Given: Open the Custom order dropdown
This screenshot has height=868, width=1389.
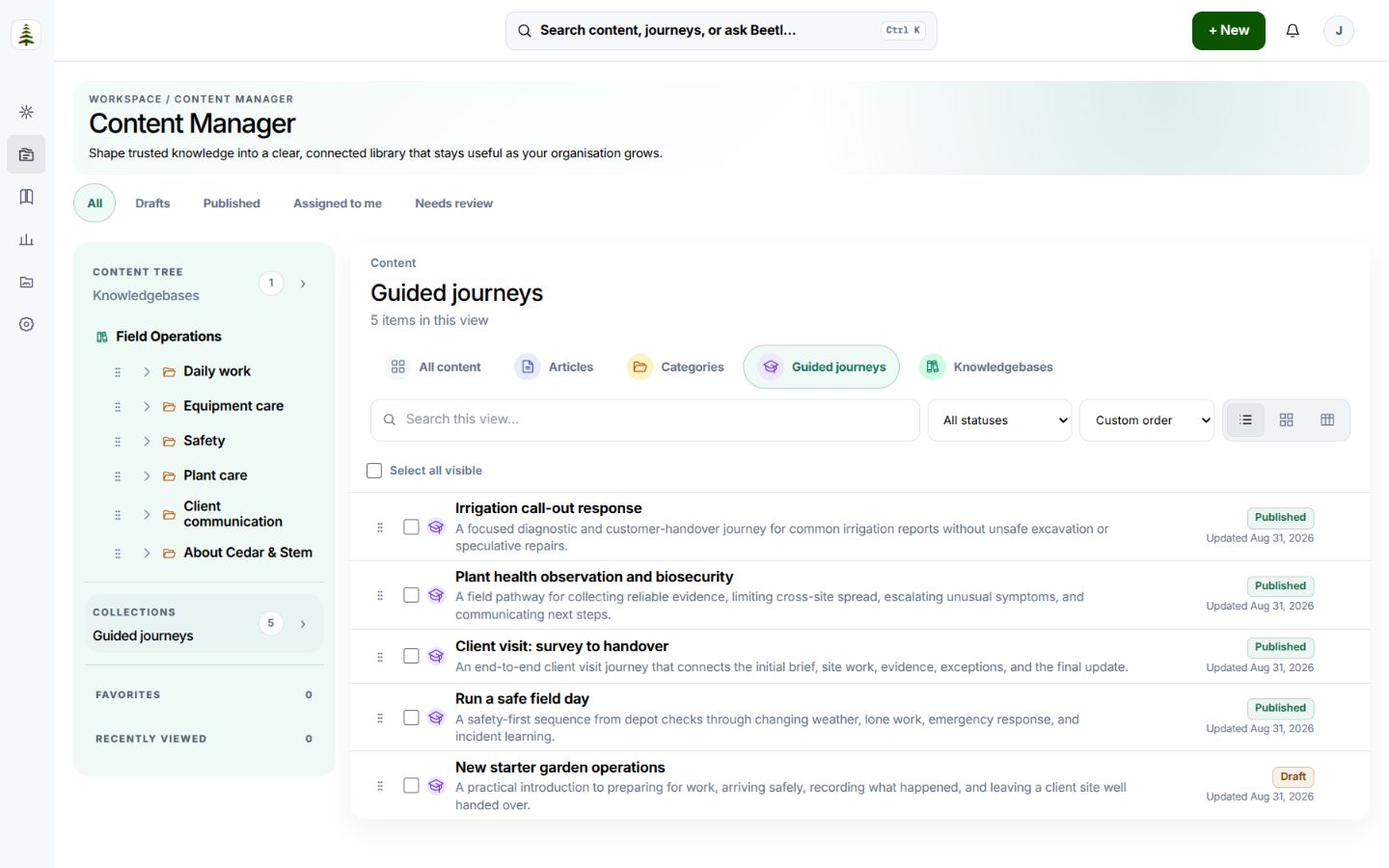Looking at the screenshot, I should 1147,420.
